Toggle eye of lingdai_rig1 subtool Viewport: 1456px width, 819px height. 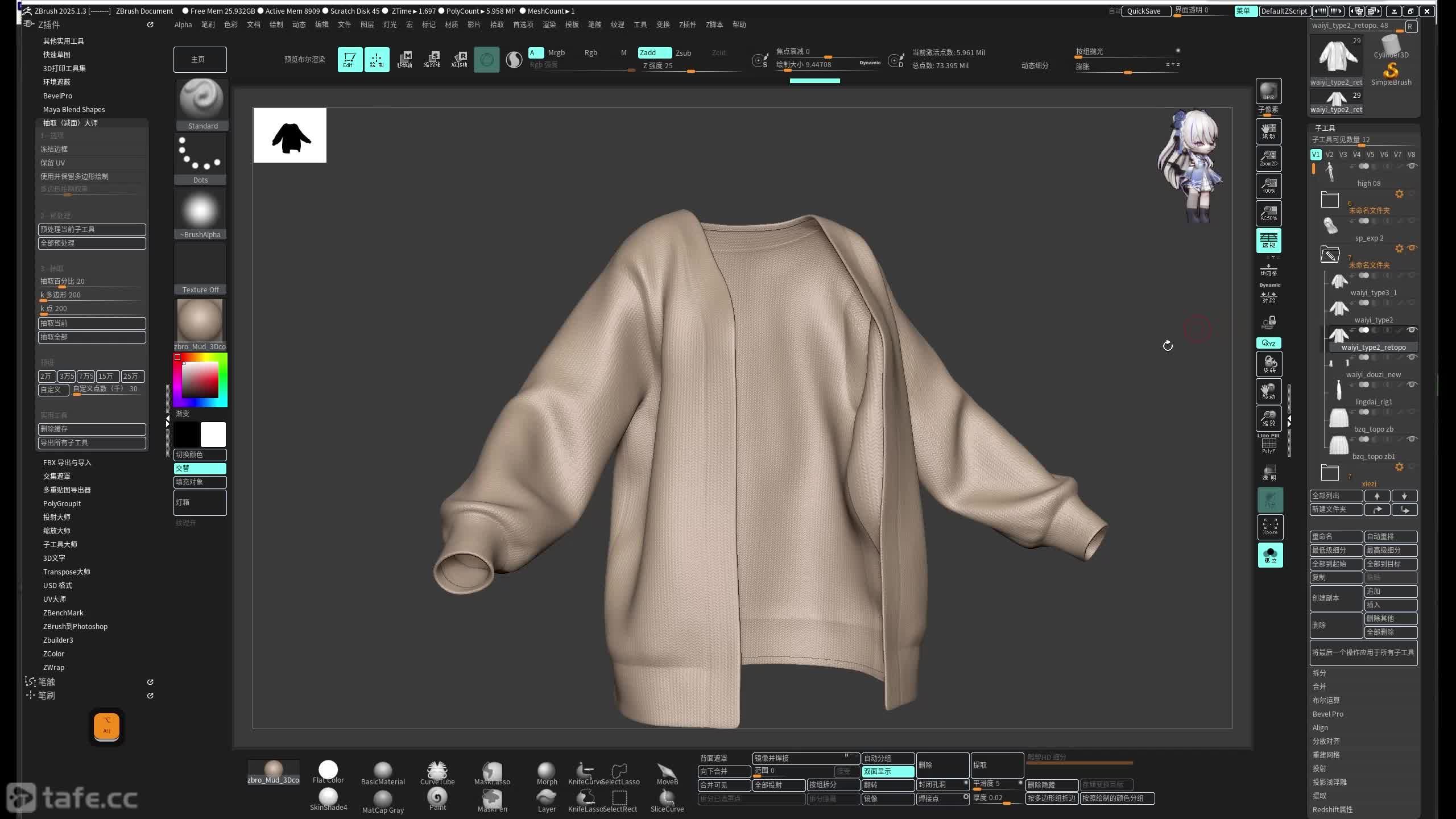coord(1412,384)
